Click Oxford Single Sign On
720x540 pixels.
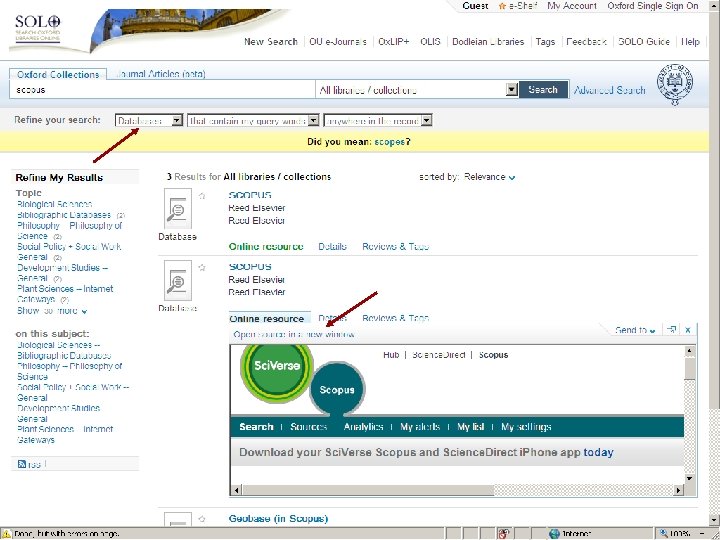point(652,6)
